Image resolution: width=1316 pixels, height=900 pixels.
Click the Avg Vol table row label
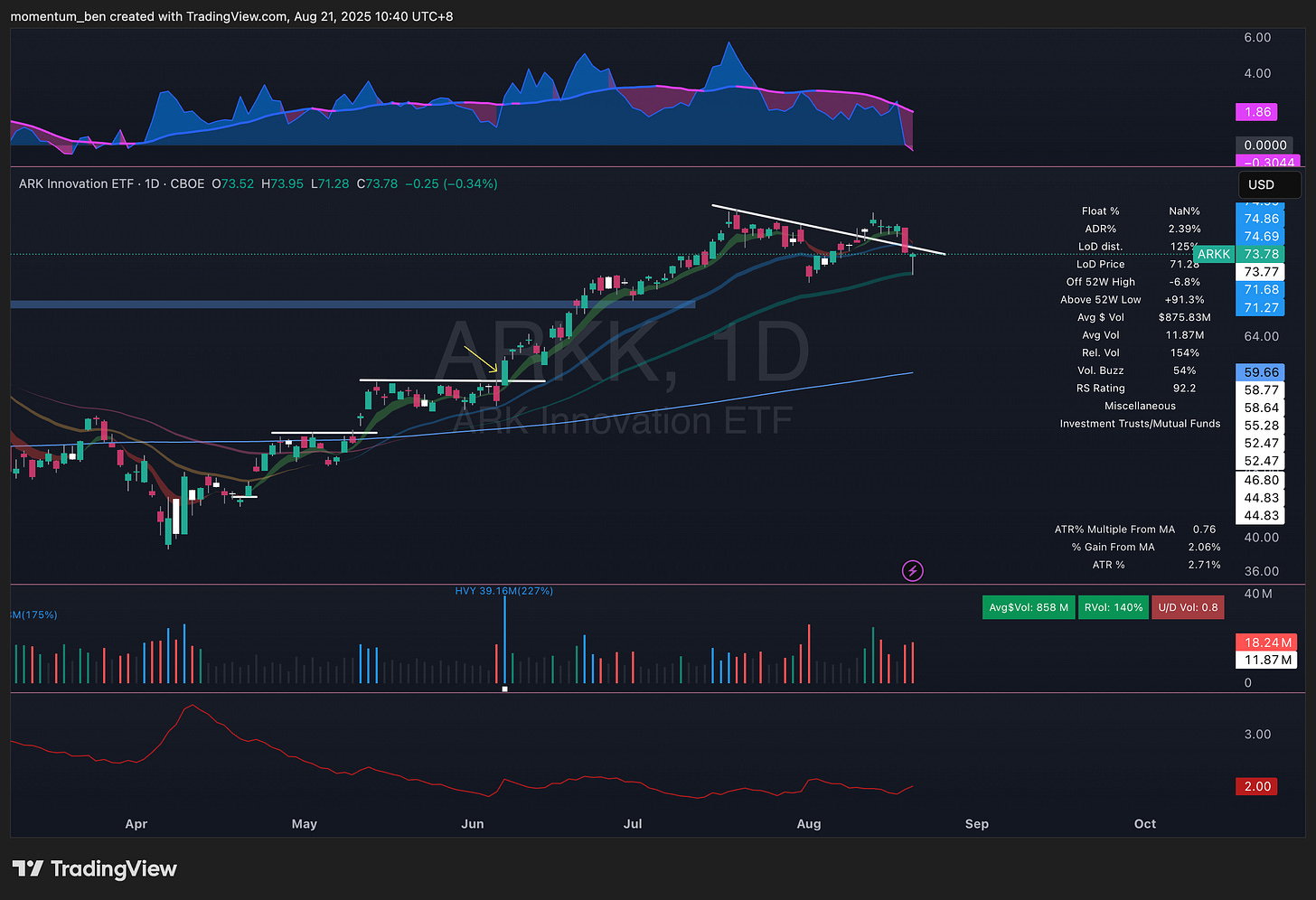coord(1100,335)
